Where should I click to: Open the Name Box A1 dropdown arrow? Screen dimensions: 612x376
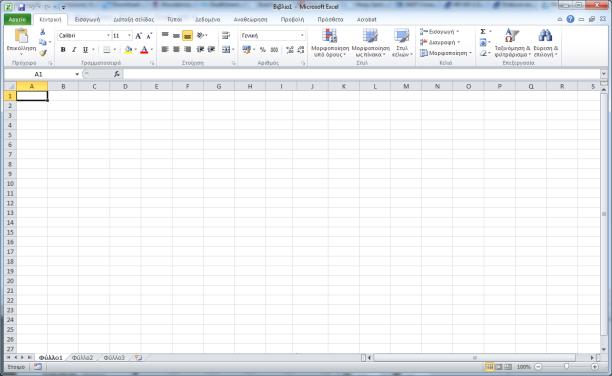(x=77, y=74)
